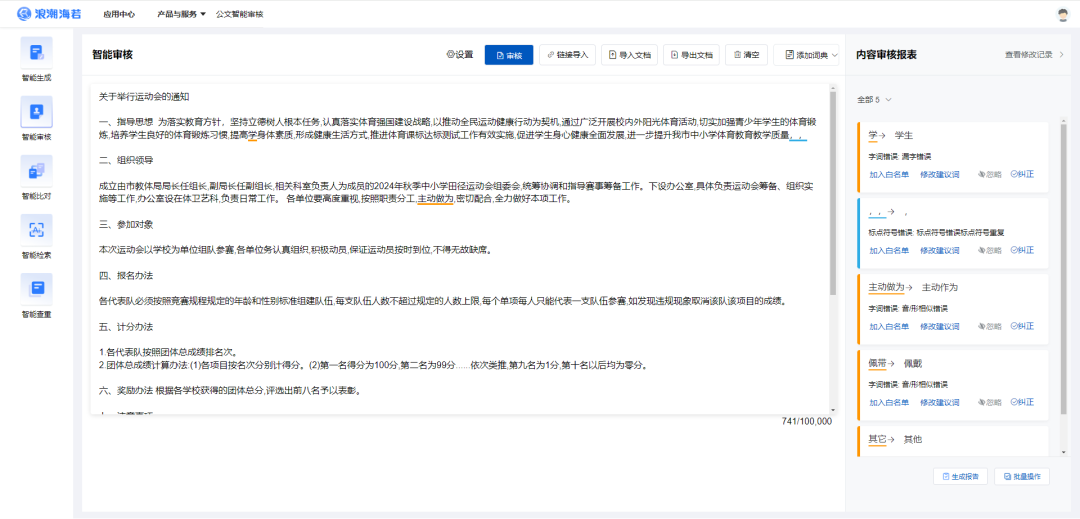Click 批量操作 button

(x=1023, y=476)
